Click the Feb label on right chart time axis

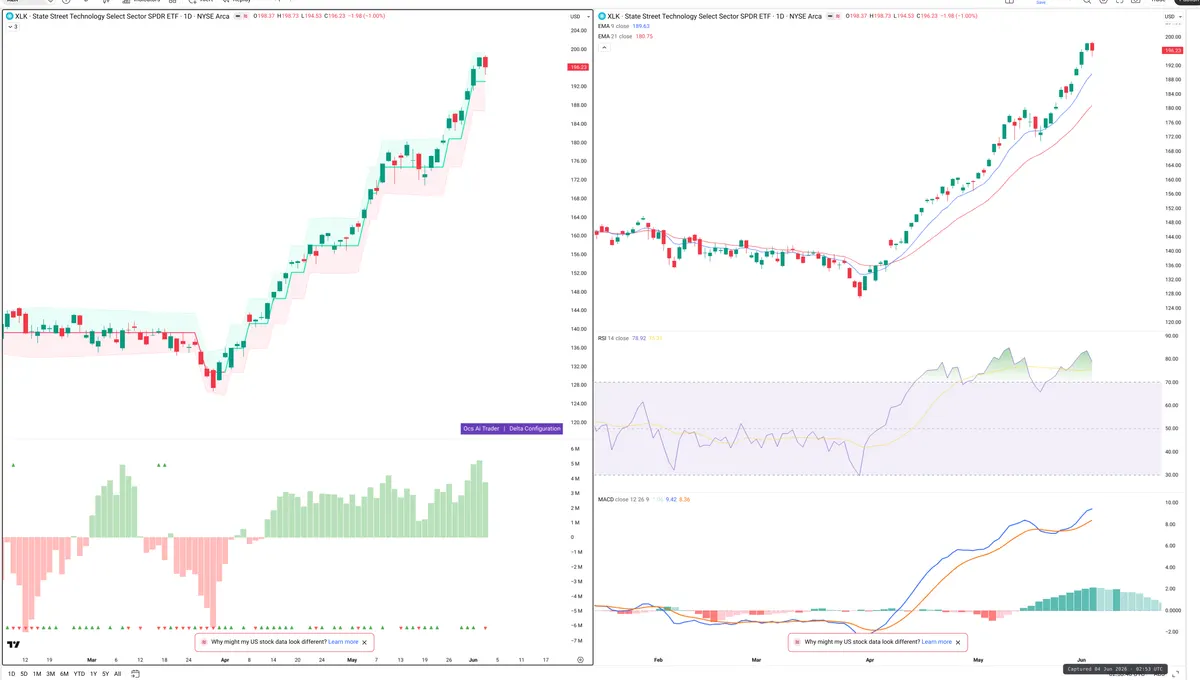pyautogui.click(x=658, y=660)
